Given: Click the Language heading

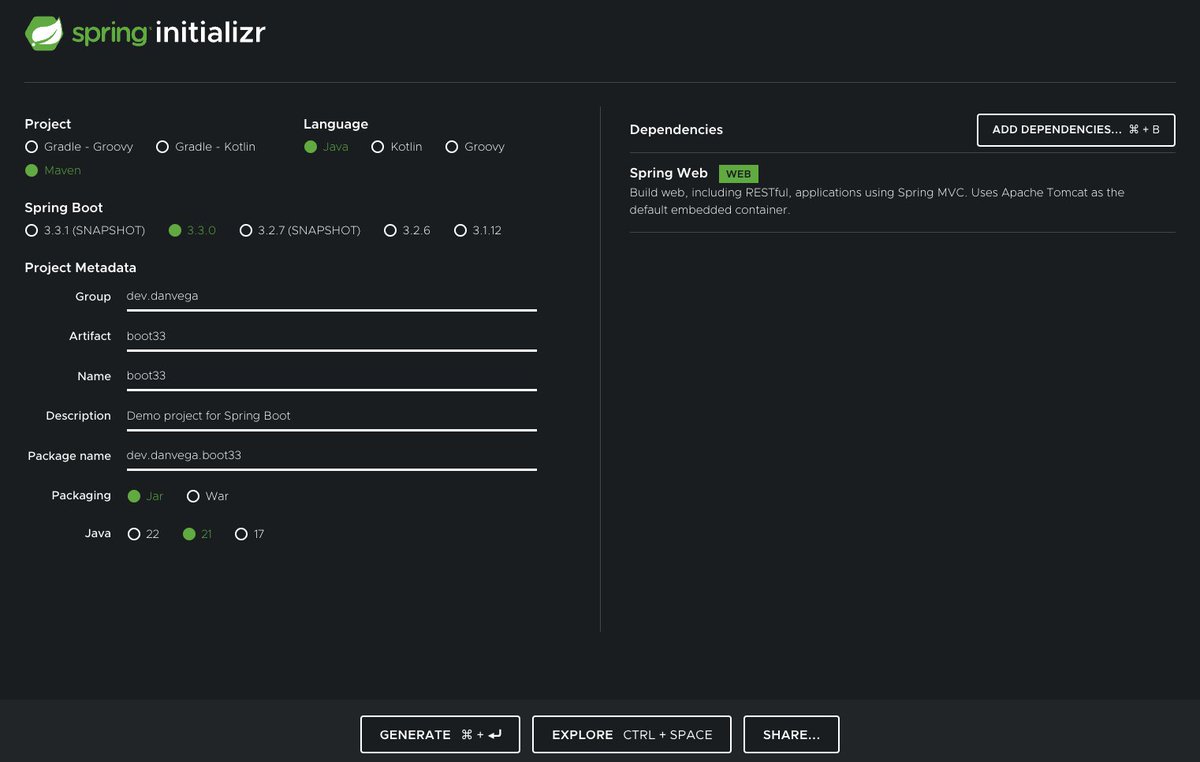Looking at the screenshot, I should [336, 124].
